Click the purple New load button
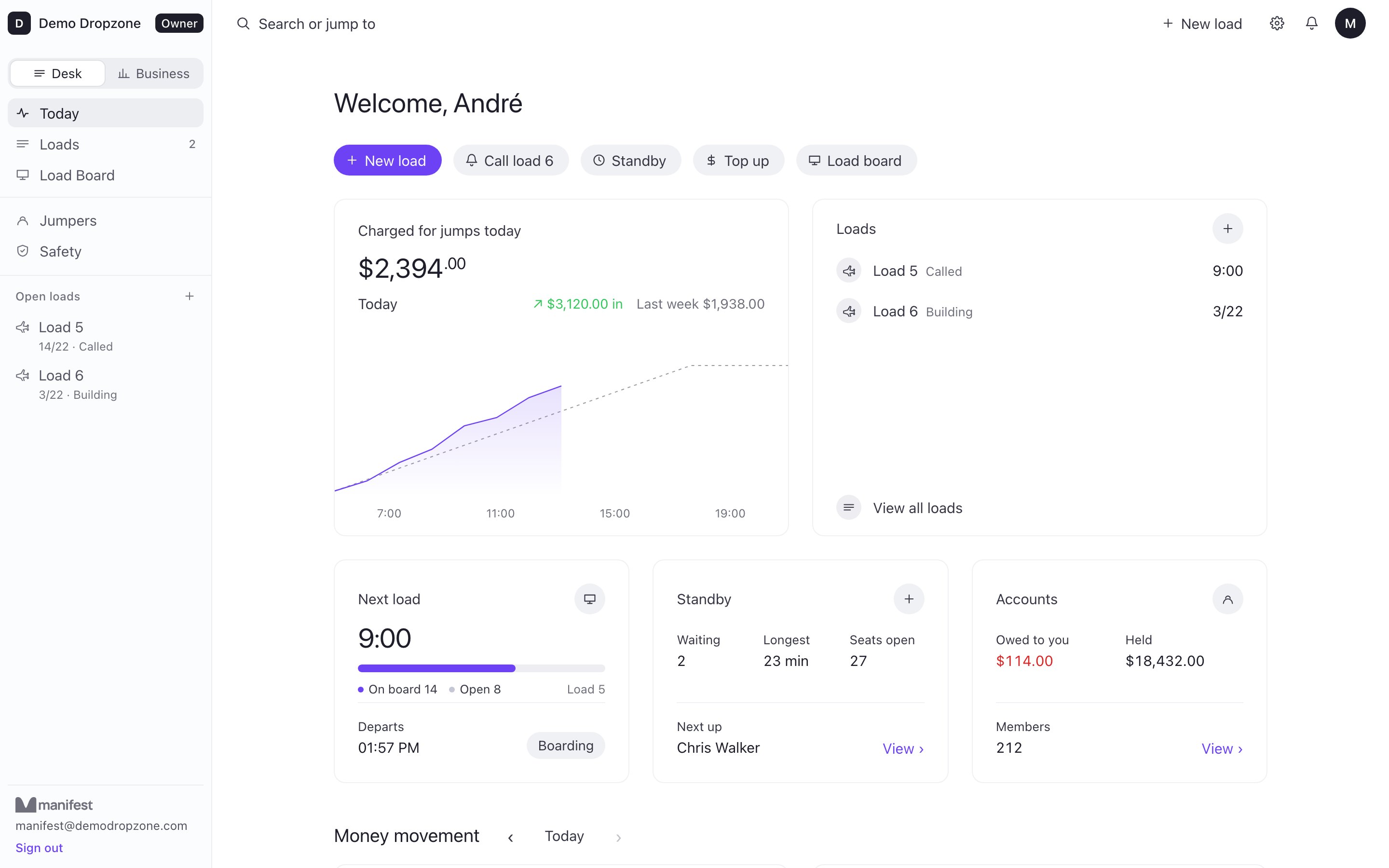 387,160
